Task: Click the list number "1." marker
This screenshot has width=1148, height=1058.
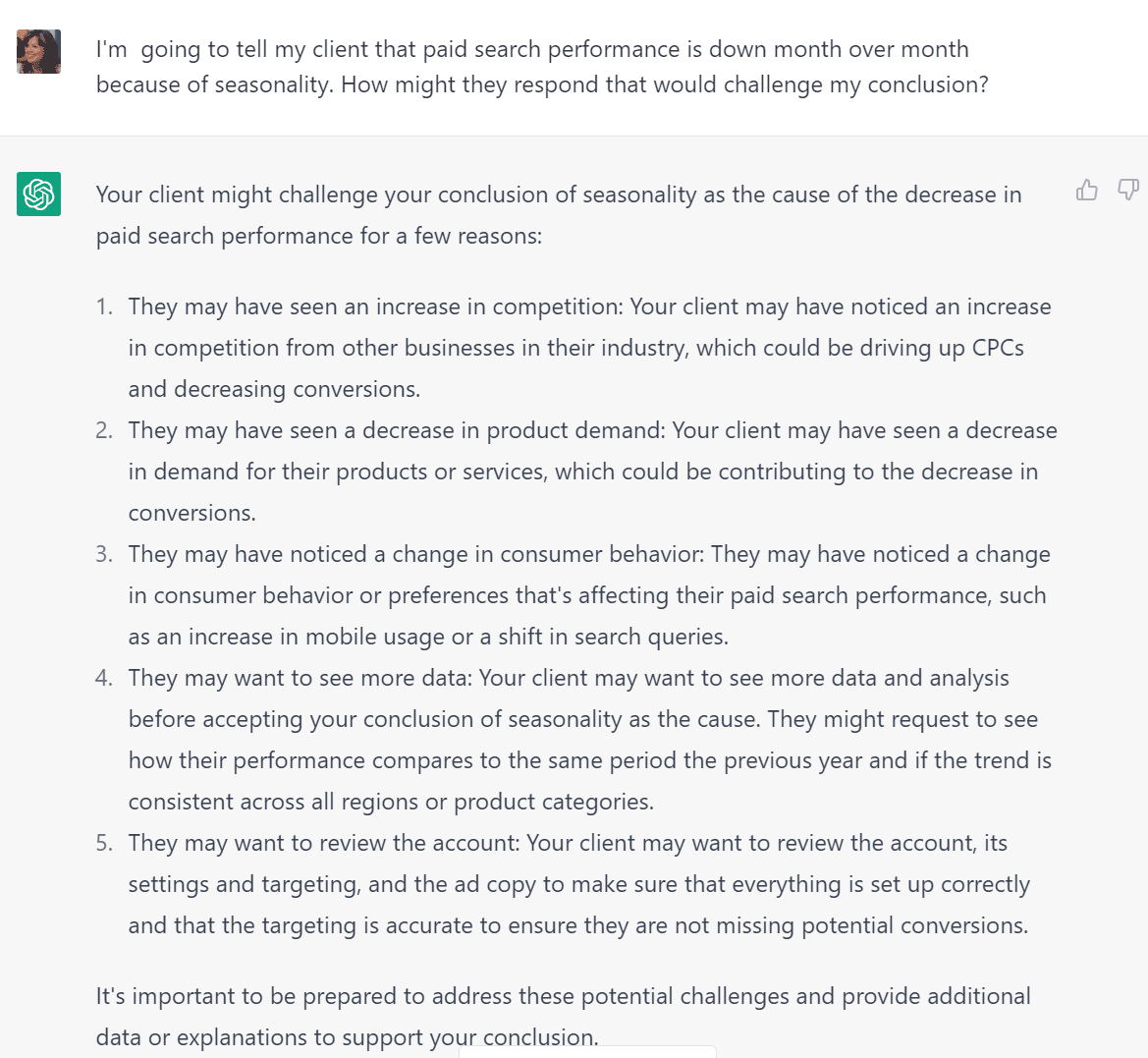Action: point(105,307)
